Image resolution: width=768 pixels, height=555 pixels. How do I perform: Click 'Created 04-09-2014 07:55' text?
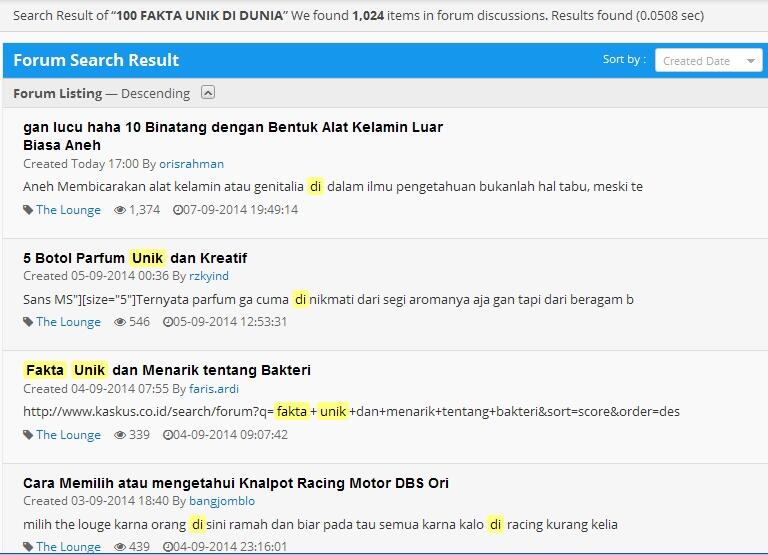(96, 389)
